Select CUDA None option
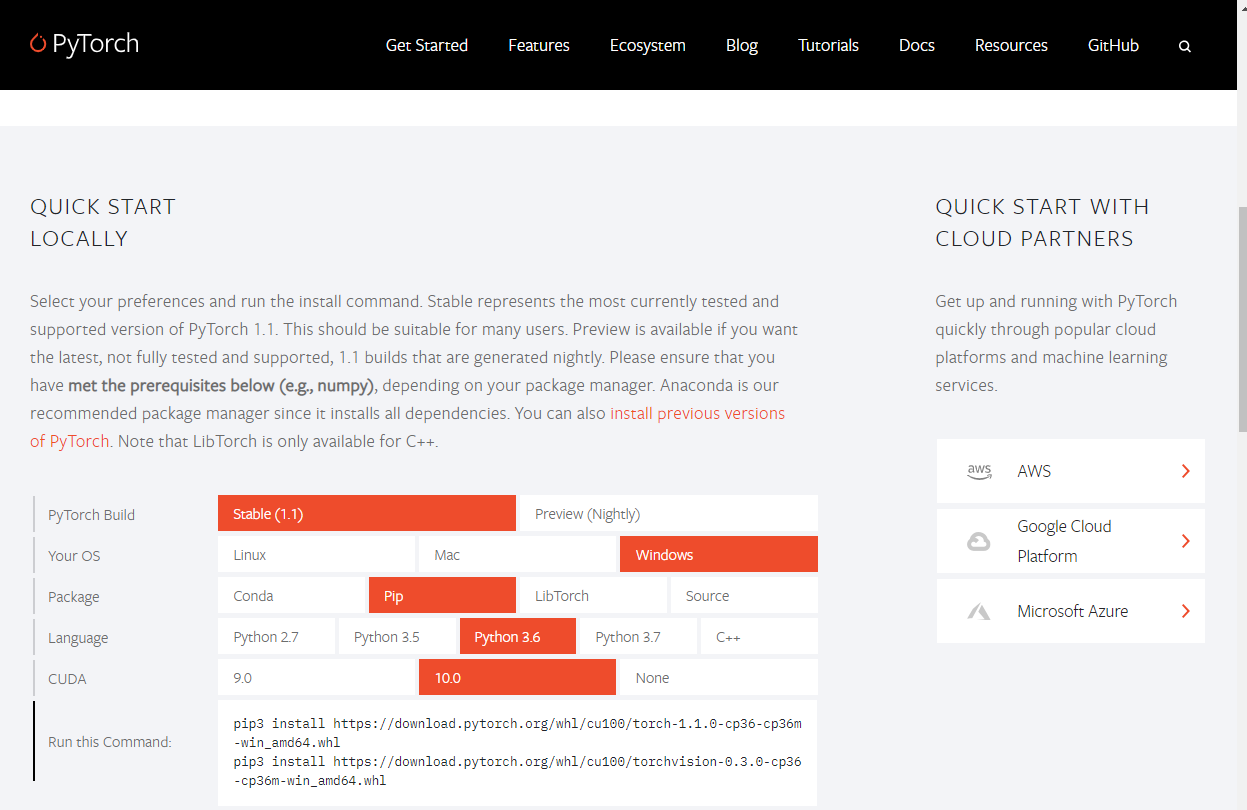The image size is (1247, 810). pos(719,677)
